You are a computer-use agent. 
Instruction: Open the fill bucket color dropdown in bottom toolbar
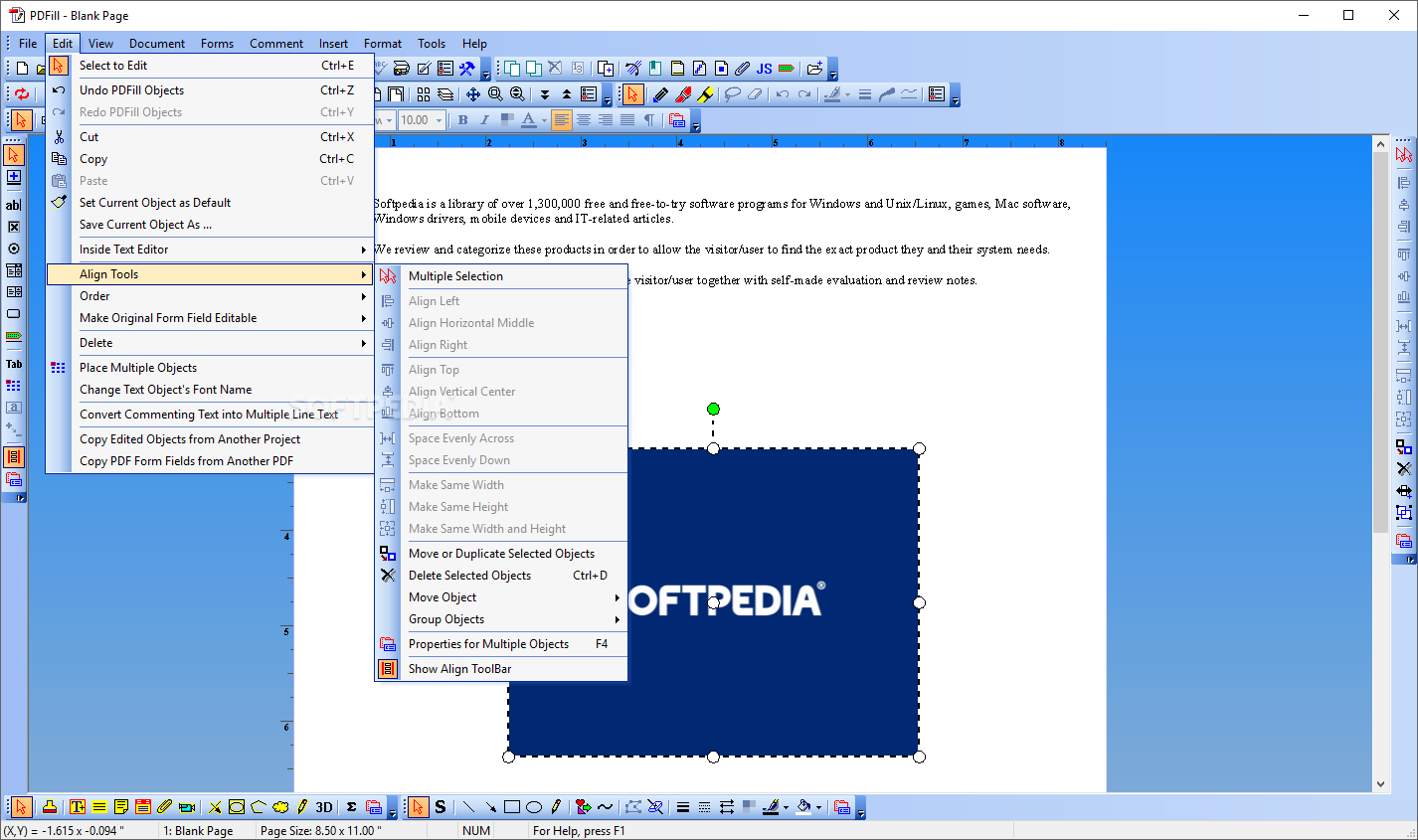[818, 807]
